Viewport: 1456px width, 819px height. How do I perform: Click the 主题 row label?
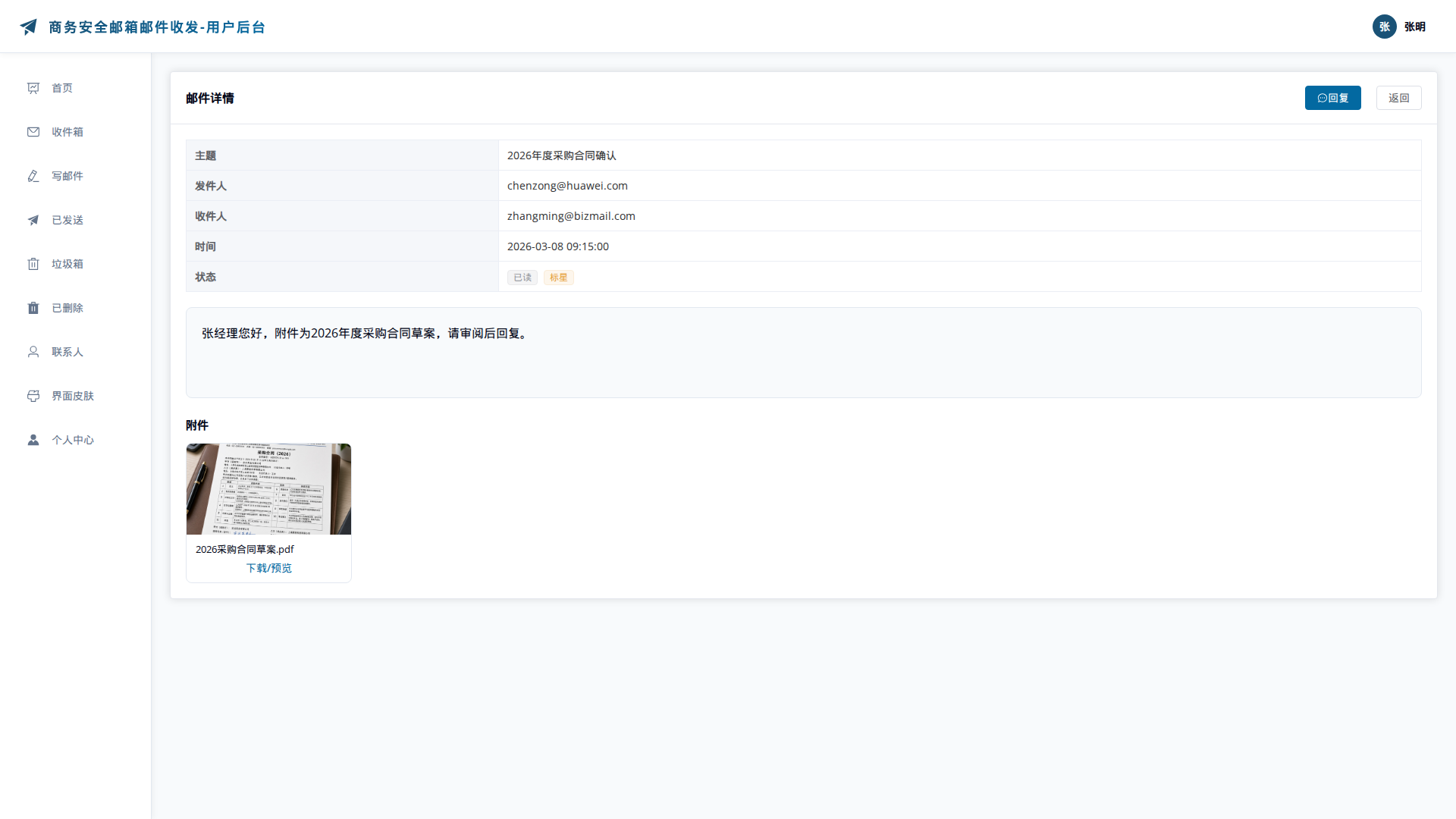(206, 155)
